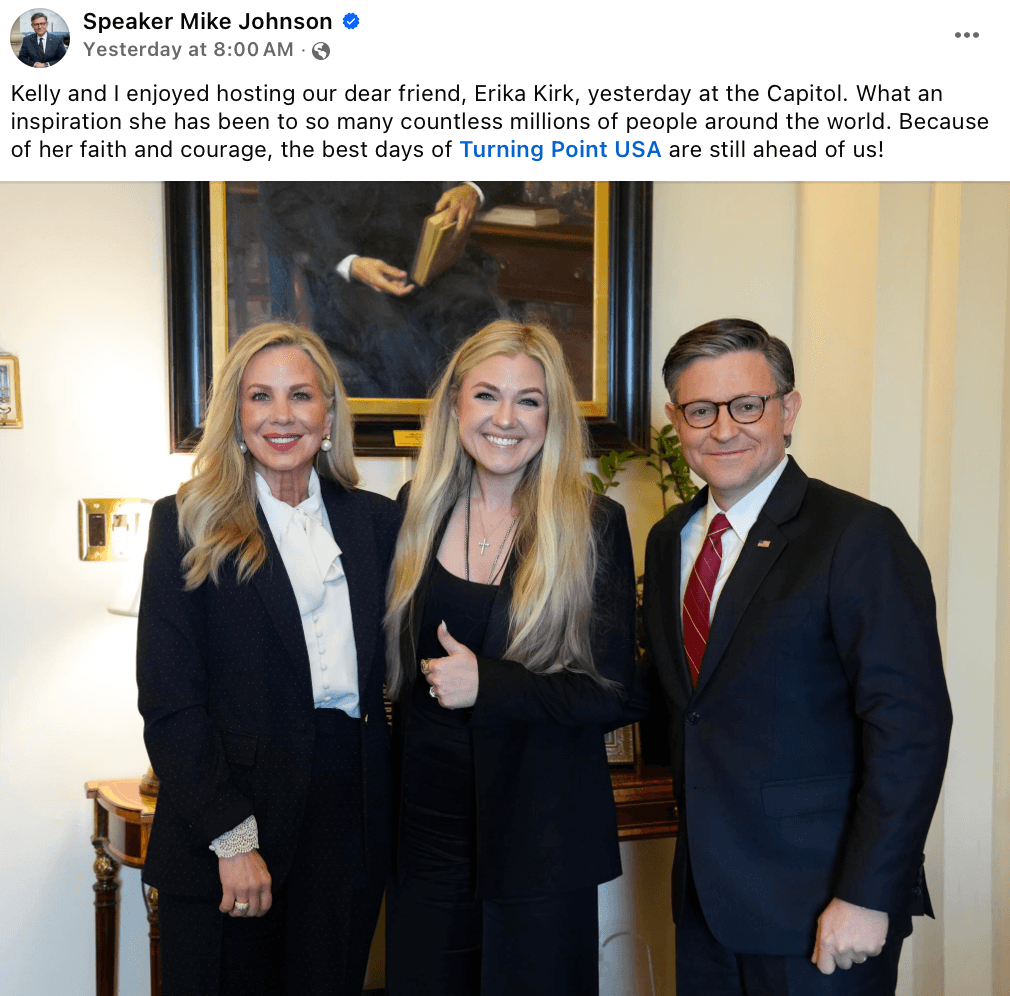Click the cross necklace in the photo
The width and height of the screenshot is (1010, 996).
484,546
